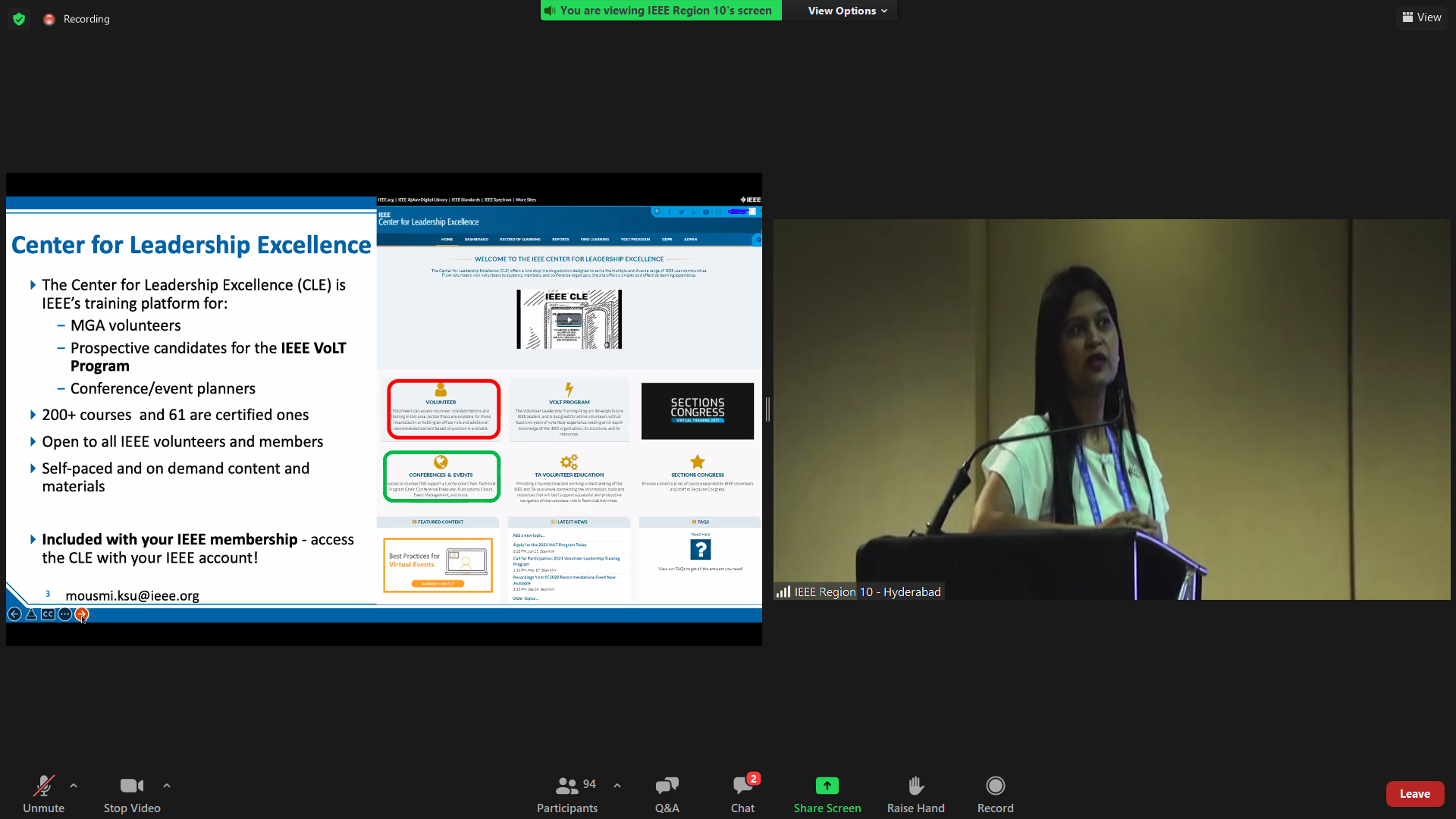This screenshot has height=819, width=1456.
Task: Open the Chat panel with unread messages
Action: pyautogui.click(x=743, y=794)
